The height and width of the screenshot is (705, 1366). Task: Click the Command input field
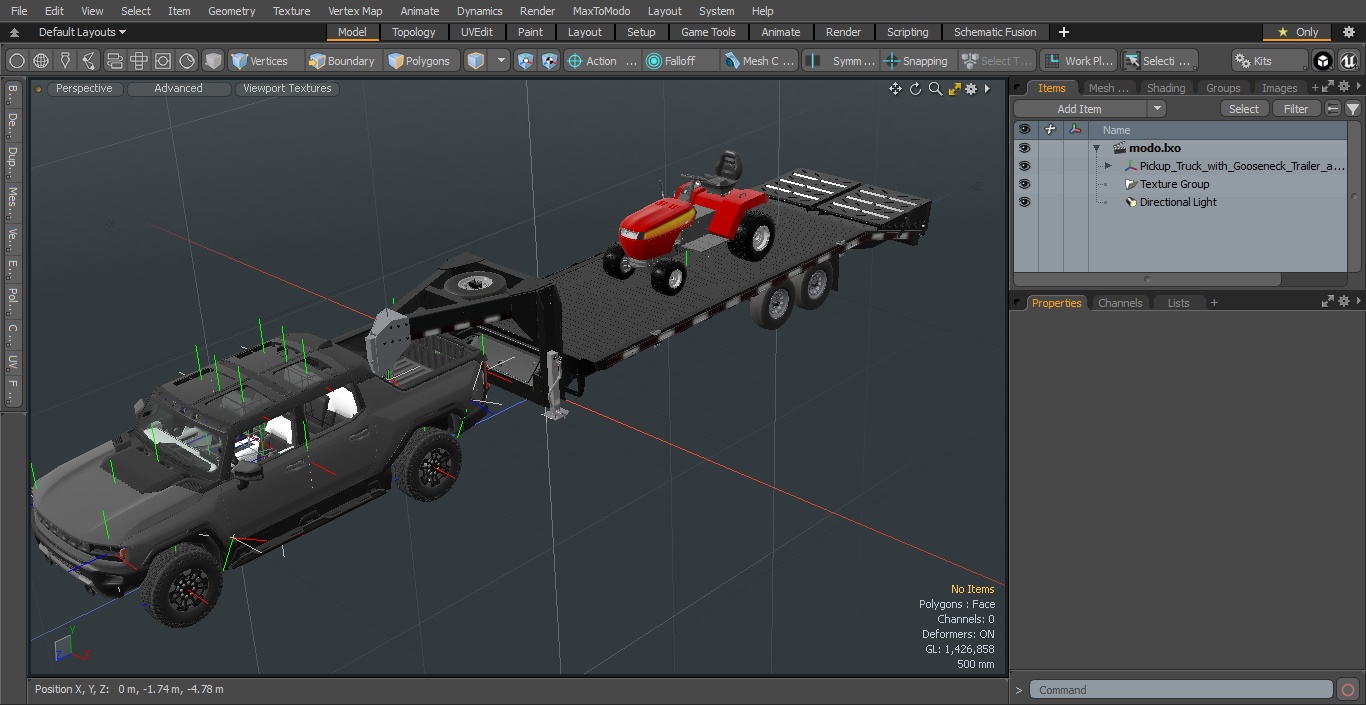point(1181,690)
